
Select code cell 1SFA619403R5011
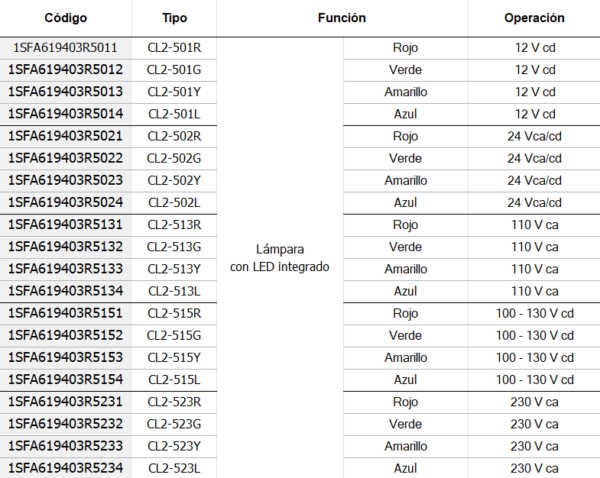(65, 47)
